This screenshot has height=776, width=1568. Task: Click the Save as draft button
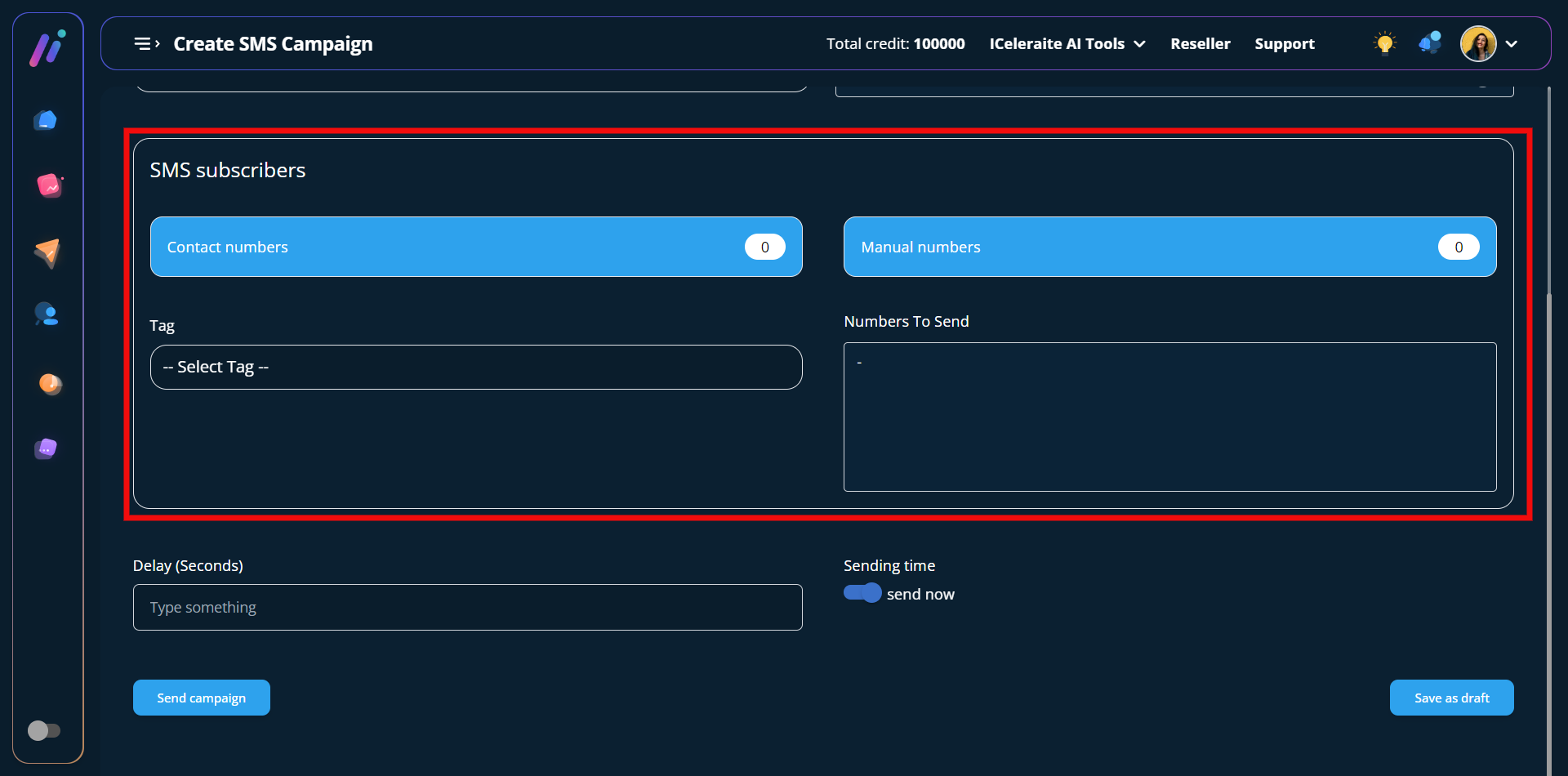pos(1451,698)
